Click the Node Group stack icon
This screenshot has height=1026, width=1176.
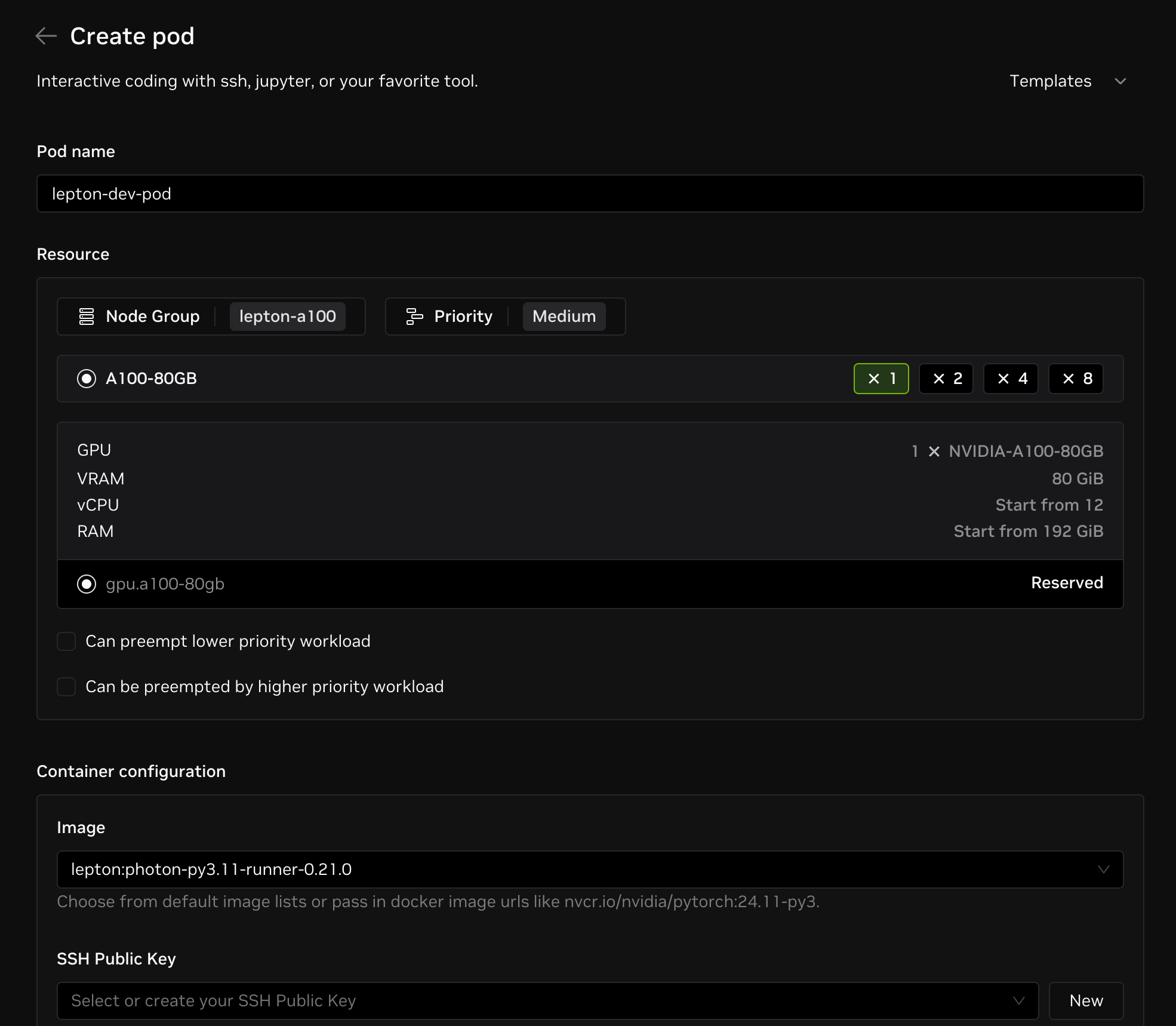(87, 317)
